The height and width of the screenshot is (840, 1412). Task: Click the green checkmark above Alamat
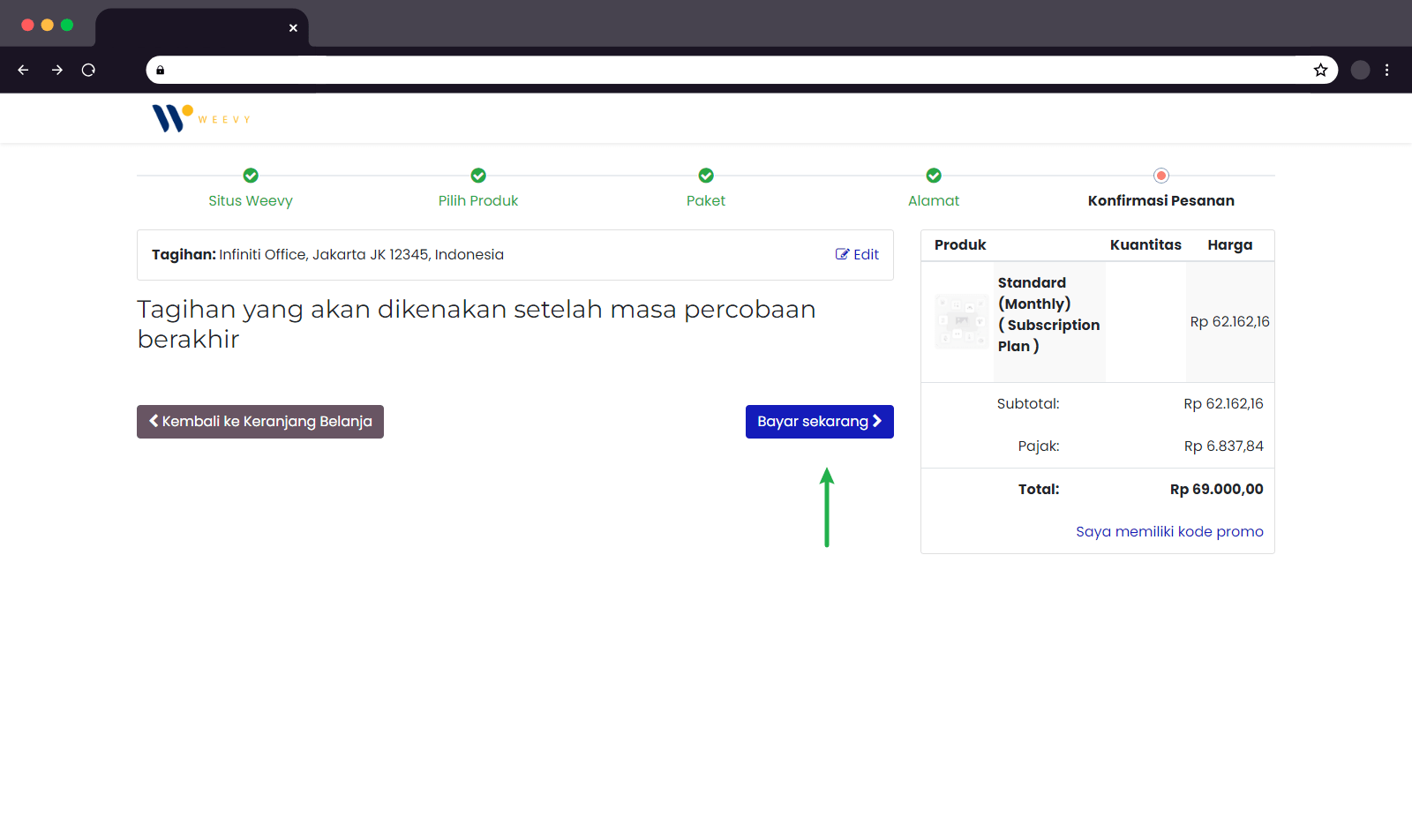[933, 175]
